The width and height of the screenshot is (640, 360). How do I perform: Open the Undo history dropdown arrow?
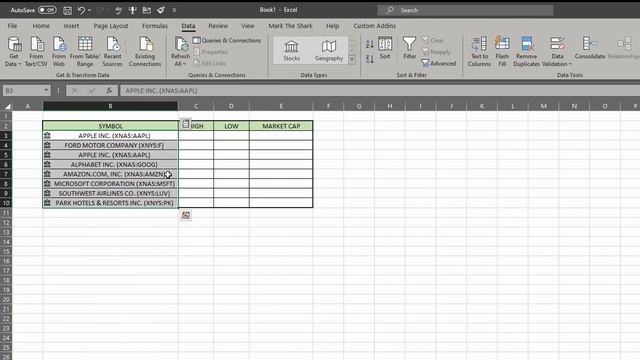(x=89, y=10)
